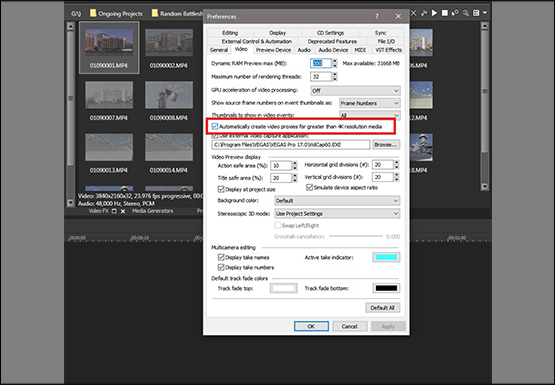Click the OK button
This screenshot has width=555, height=385.
pos(311,326)
